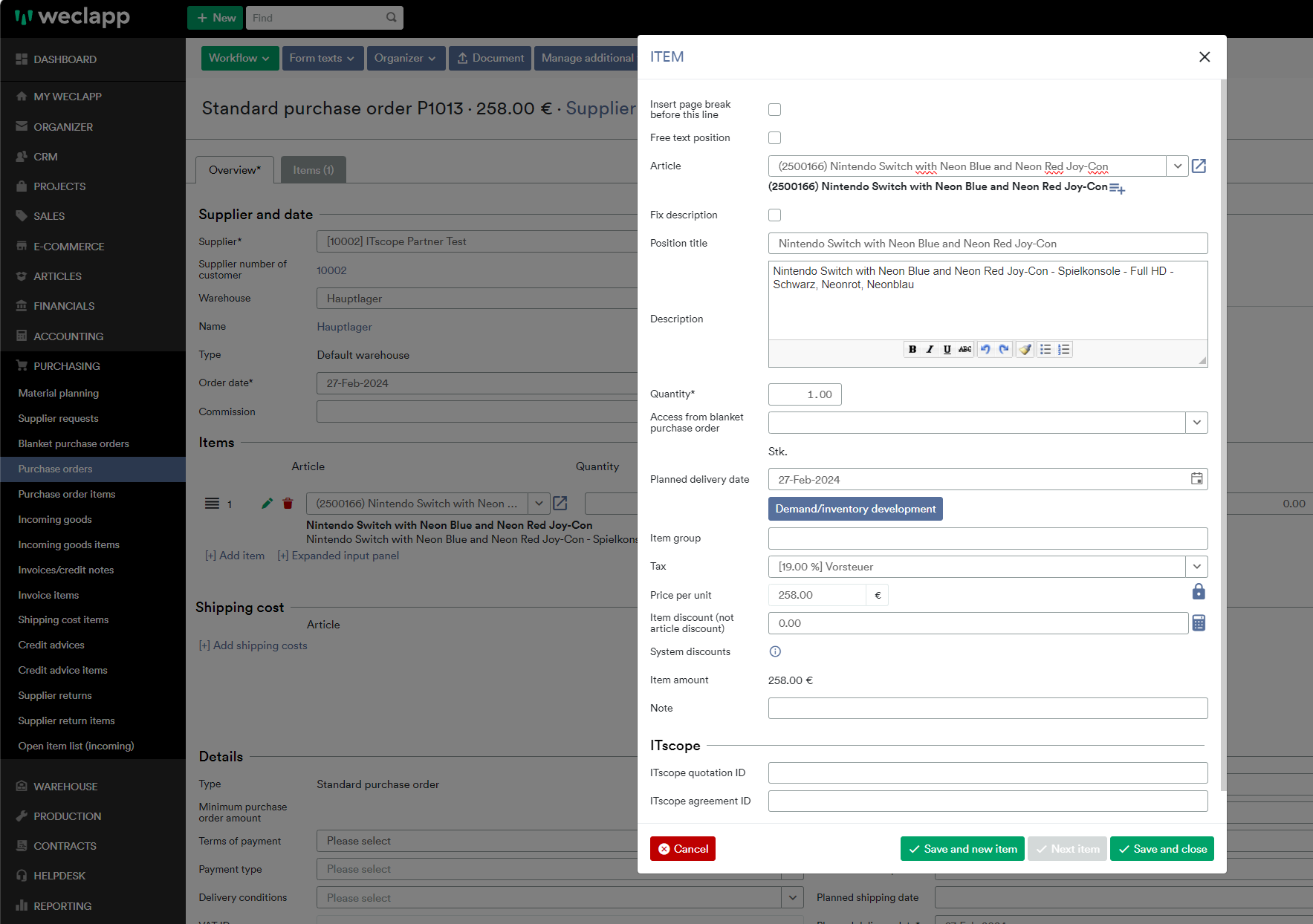
Task: Toggle the price lock icon
Action: click(x=1199, y=591)
